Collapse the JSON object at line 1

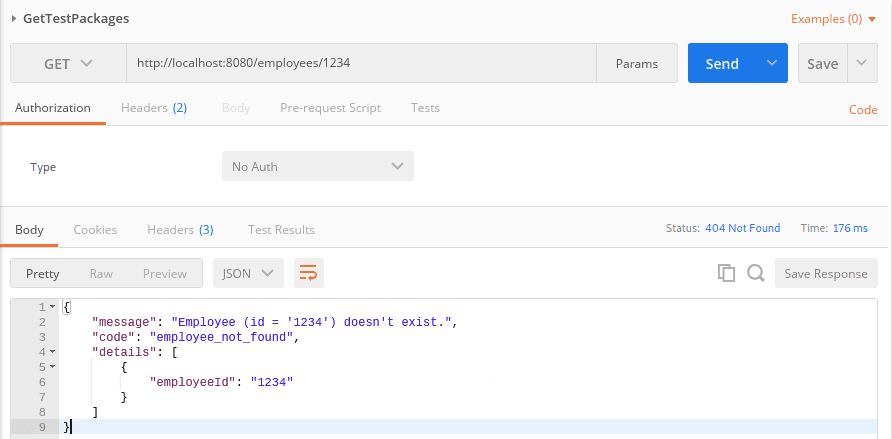(52, 307)
